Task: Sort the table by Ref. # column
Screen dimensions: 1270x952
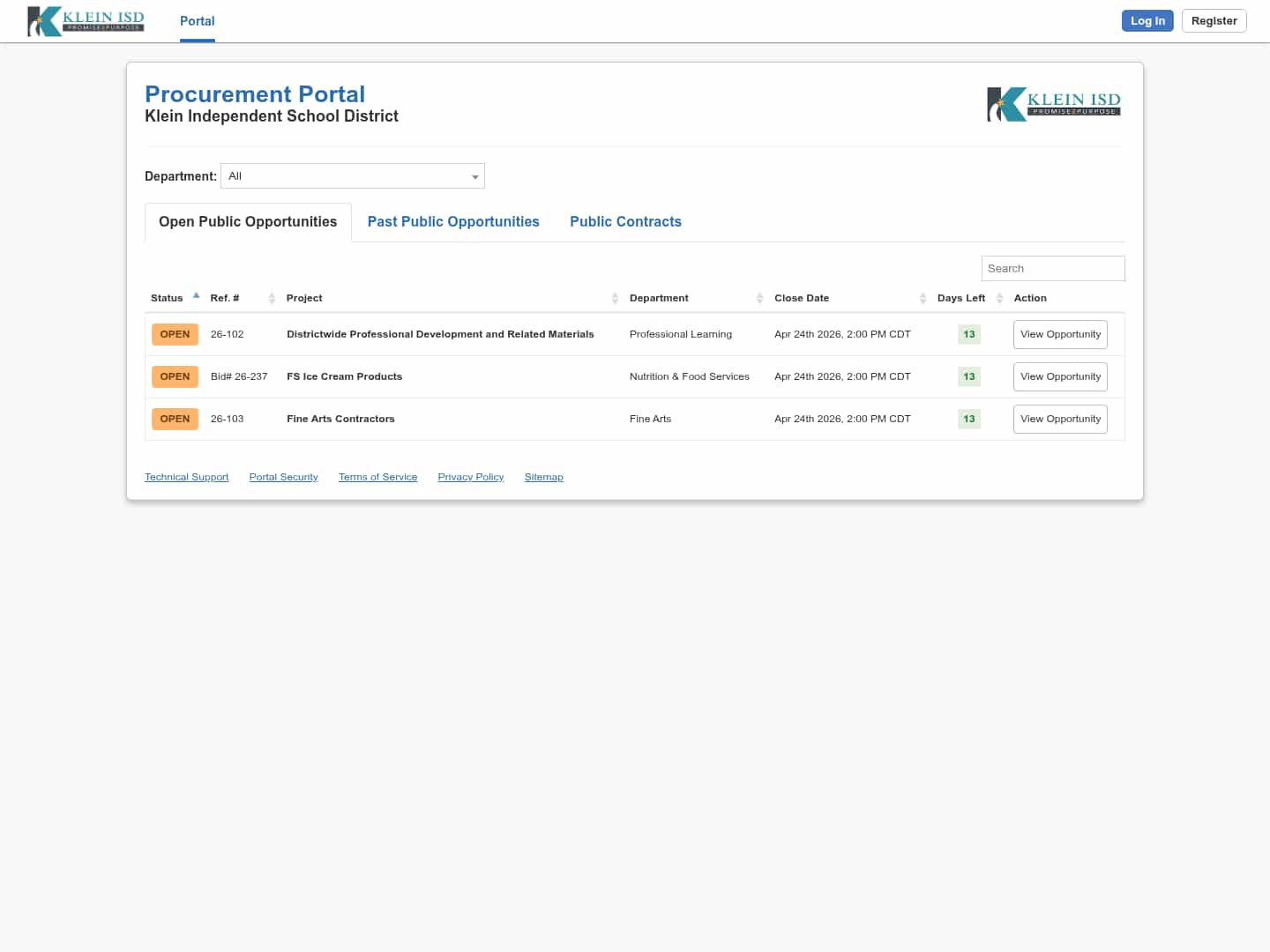Action: [x=272, y=298]
